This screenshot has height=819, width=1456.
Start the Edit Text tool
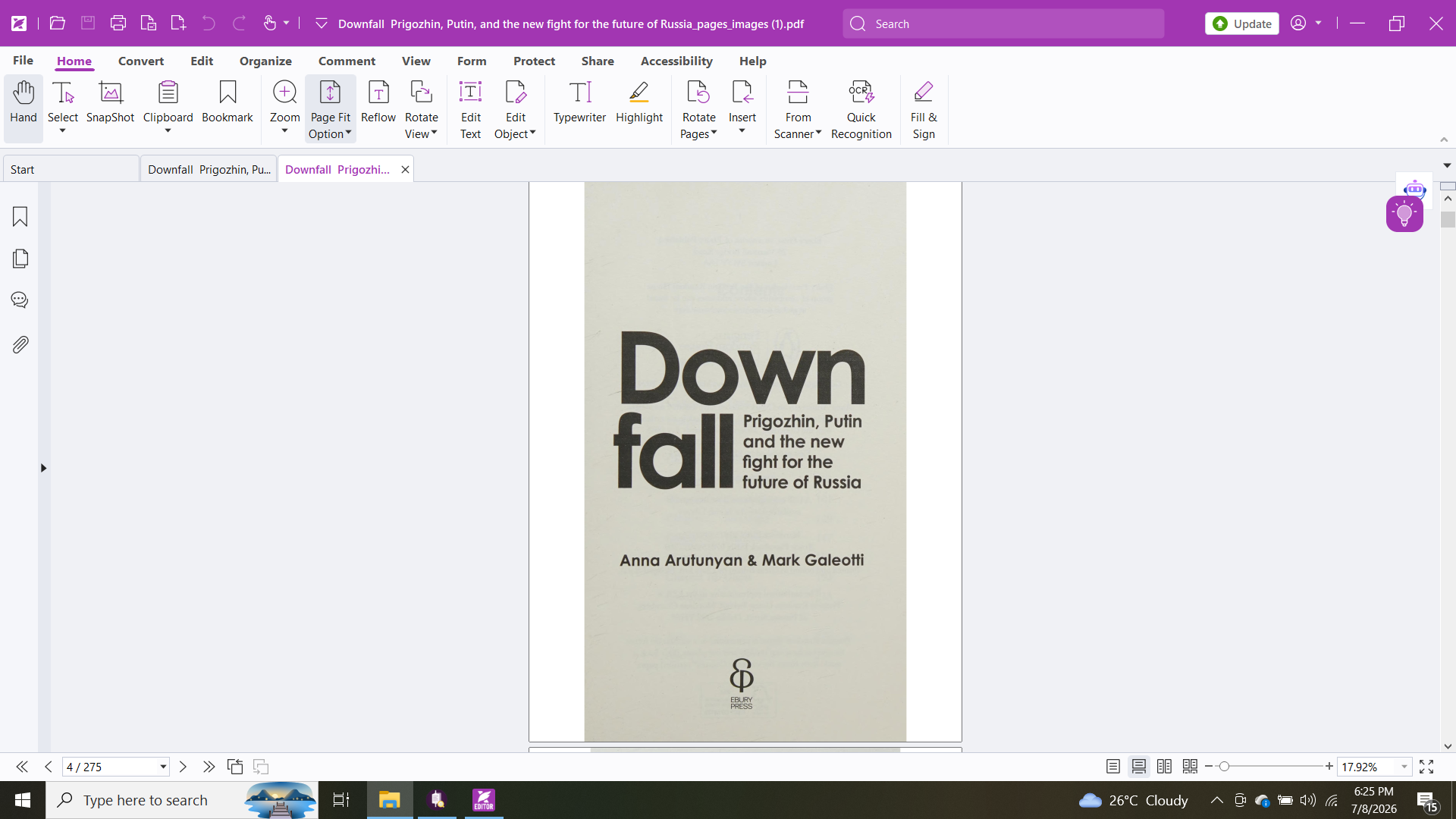(470, 109)
